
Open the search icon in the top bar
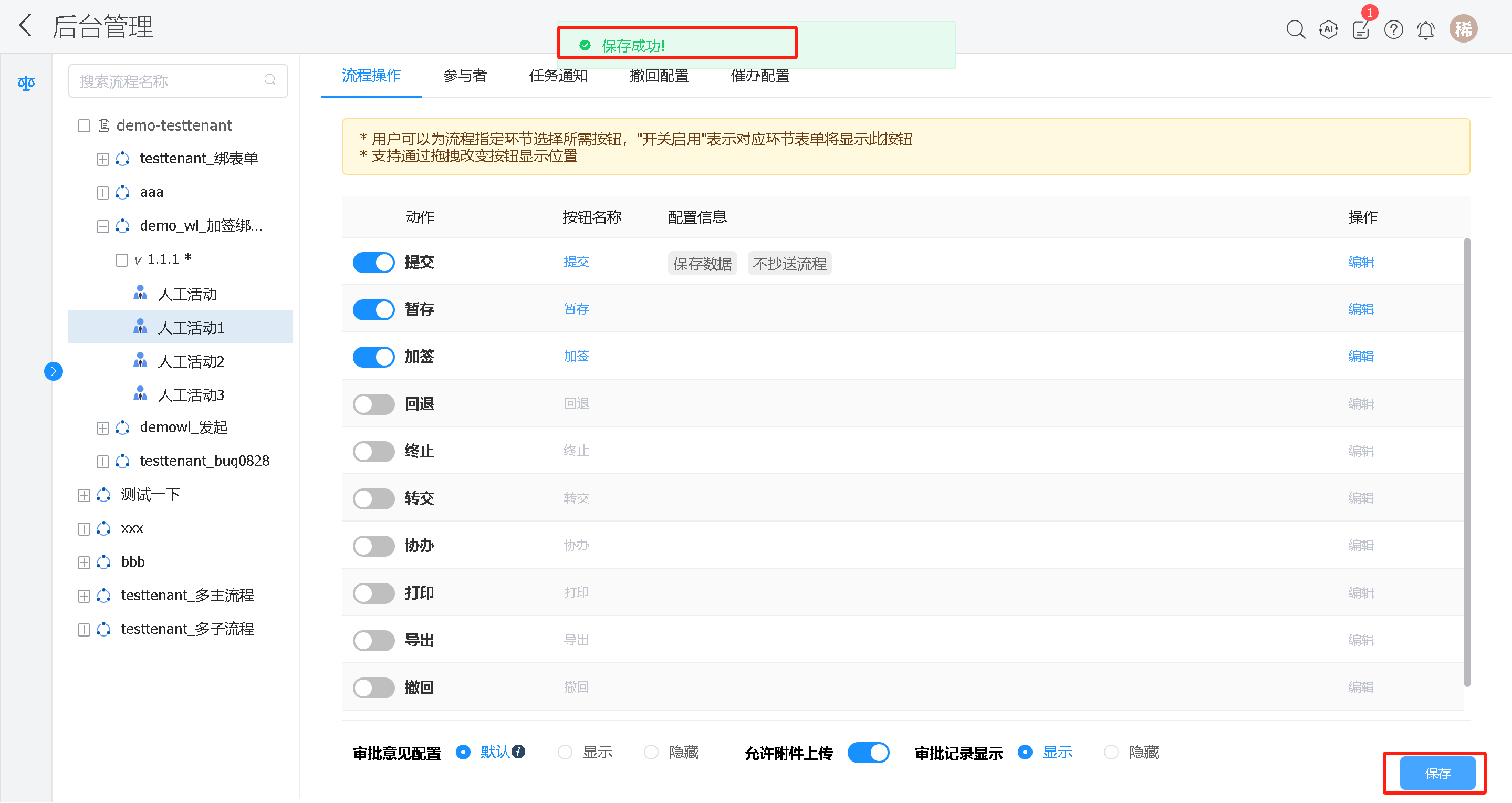[1296, 29]
